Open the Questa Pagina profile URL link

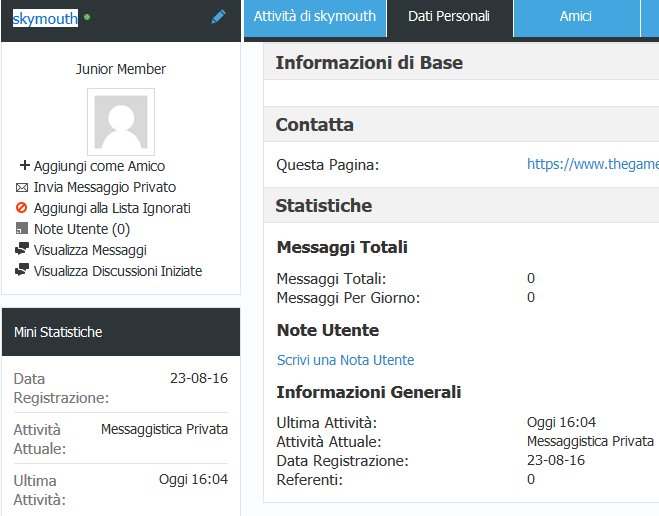pyautogui.click(x=593, y=164)
